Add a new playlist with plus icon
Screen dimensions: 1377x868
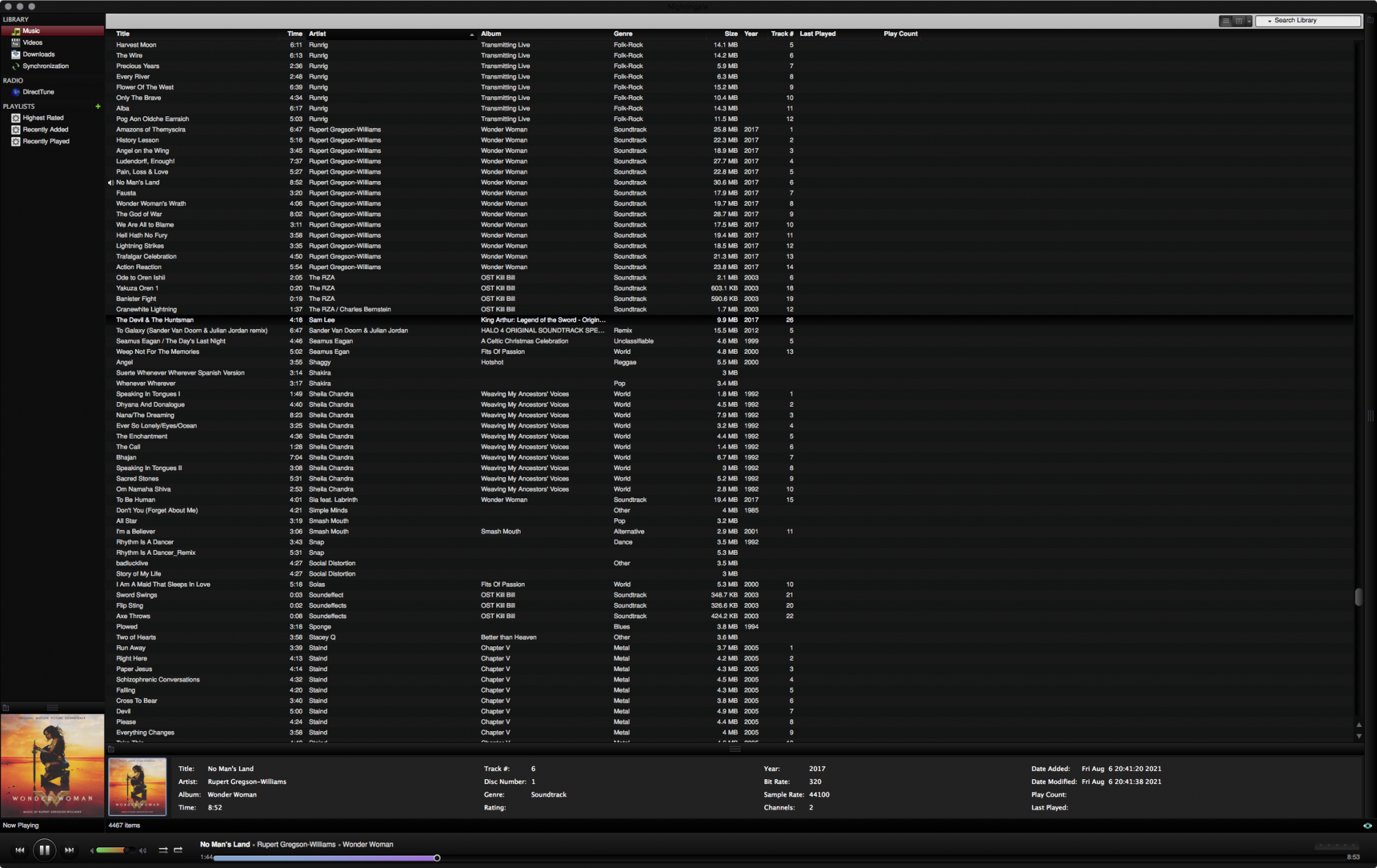pyautogui.click(x=98, y=107)
